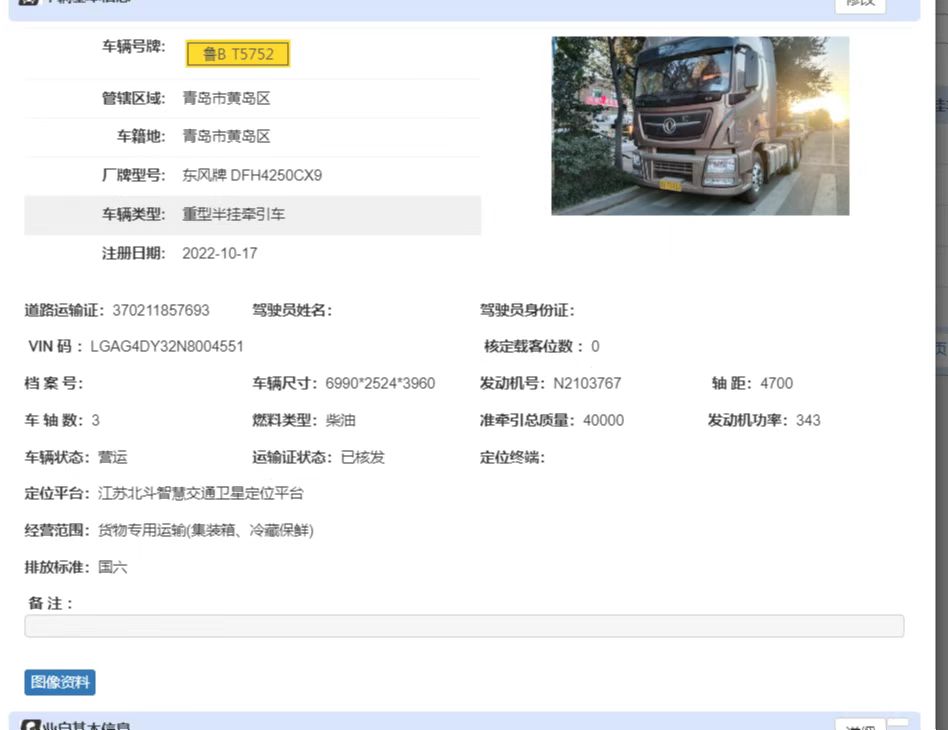
Task: Click into the 备注 text field
Action: pos(464,626)
